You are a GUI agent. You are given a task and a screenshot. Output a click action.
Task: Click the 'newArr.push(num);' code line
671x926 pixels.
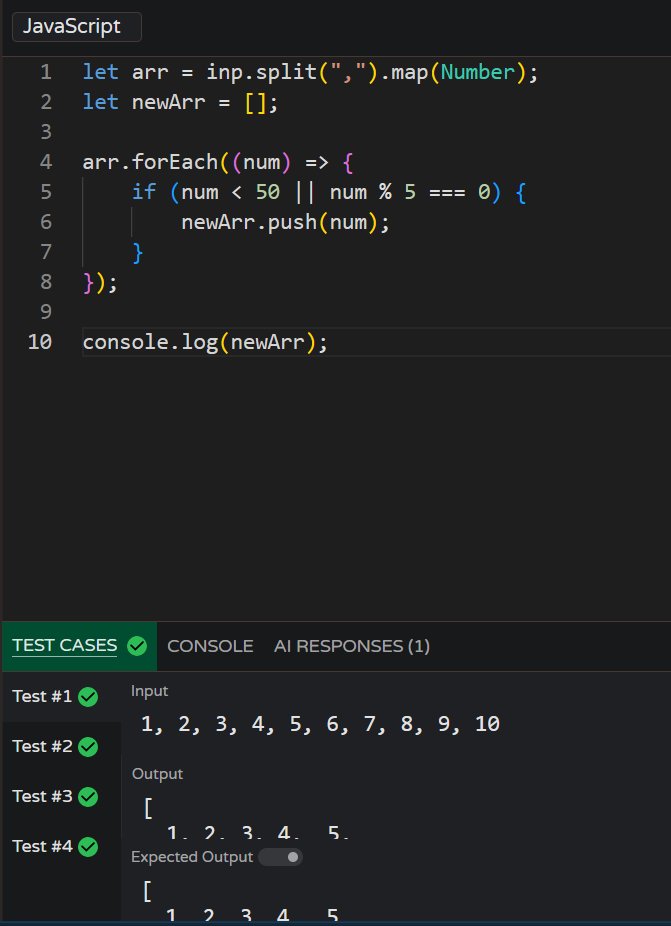coord(285,222)
